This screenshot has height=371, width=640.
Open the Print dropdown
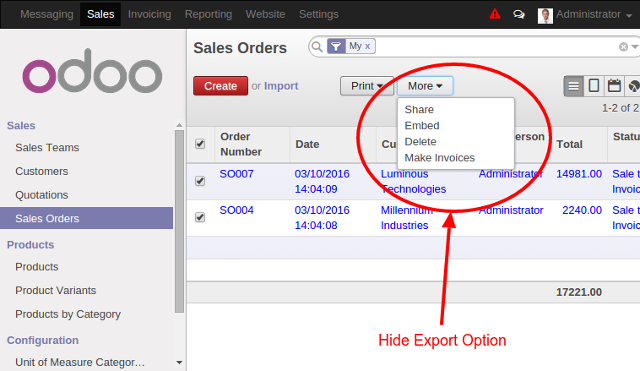pyautogui.click(x=367, y=86)
